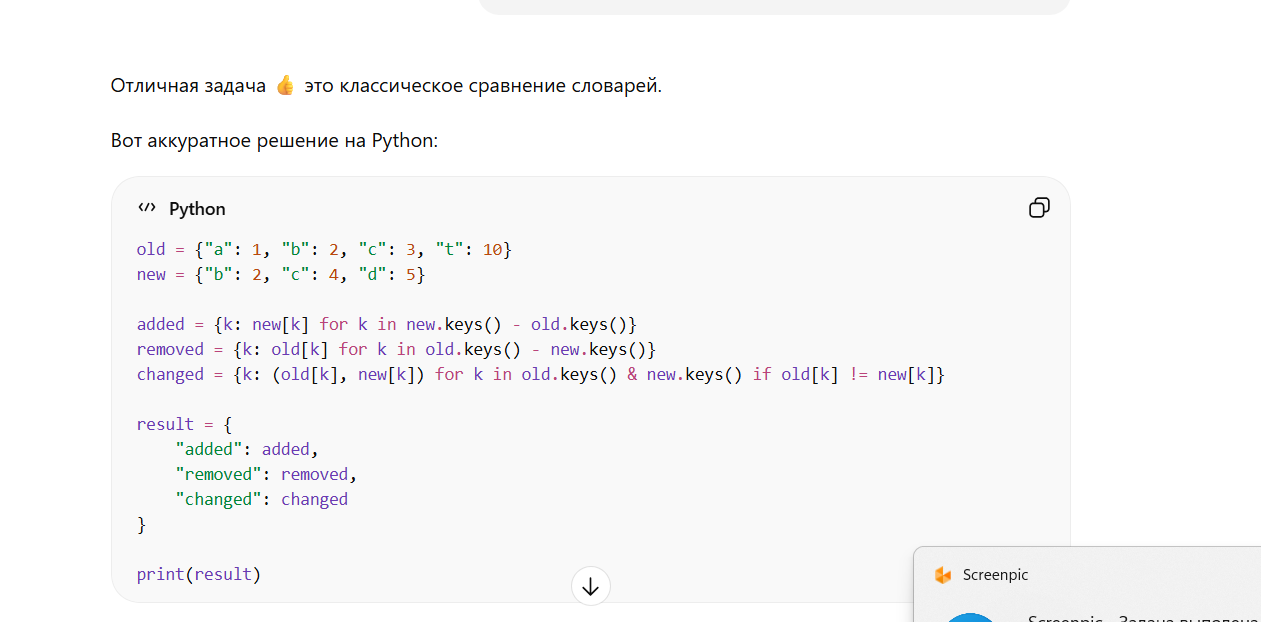Click the Screenpic fox icon in notification
This screenshot has width=1261, height=622.
click(x=942, y=575)
